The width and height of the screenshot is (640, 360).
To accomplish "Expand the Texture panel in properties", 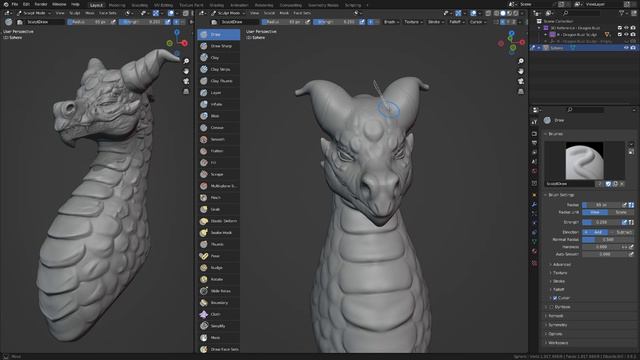I will [560, 273].
